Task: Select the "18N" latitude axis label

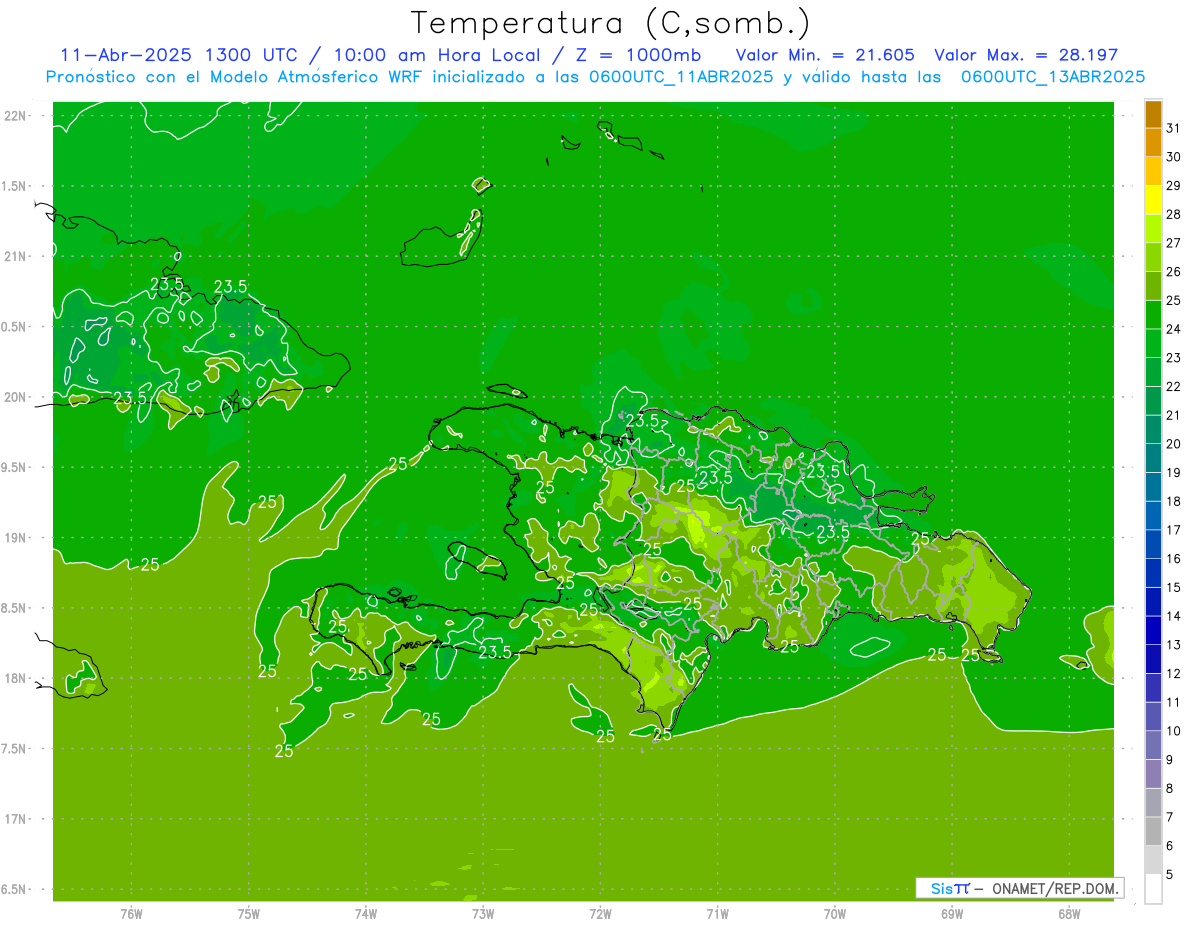Action: (16, 679)
